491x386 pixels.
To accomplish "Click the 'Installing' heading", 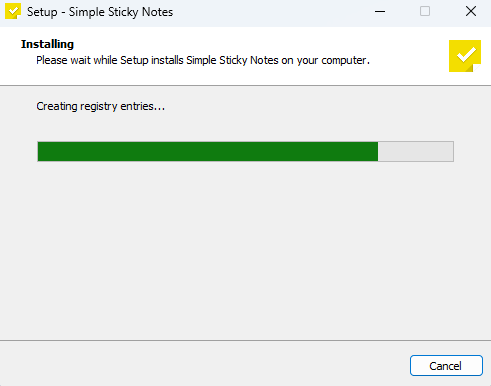I will (47, 44).
